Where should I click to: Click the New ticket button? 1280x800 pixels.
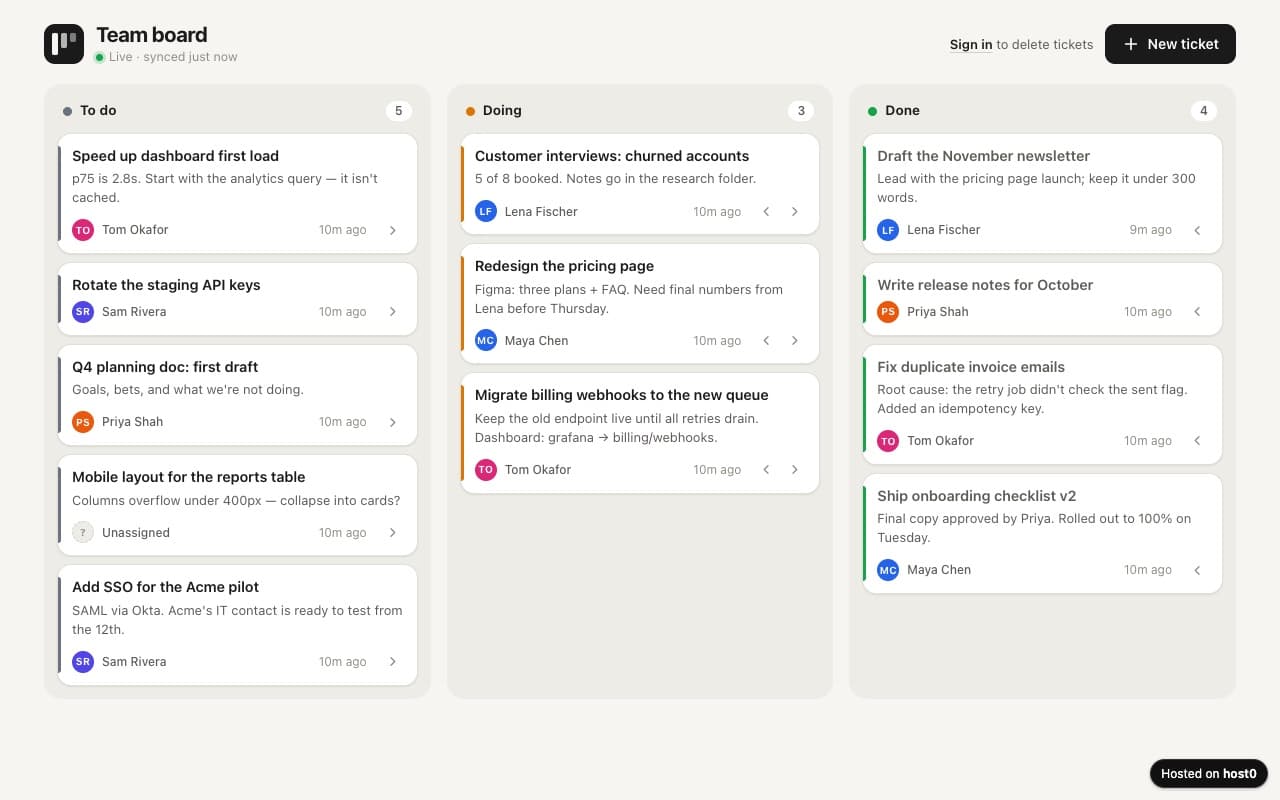coord(1170,44)
